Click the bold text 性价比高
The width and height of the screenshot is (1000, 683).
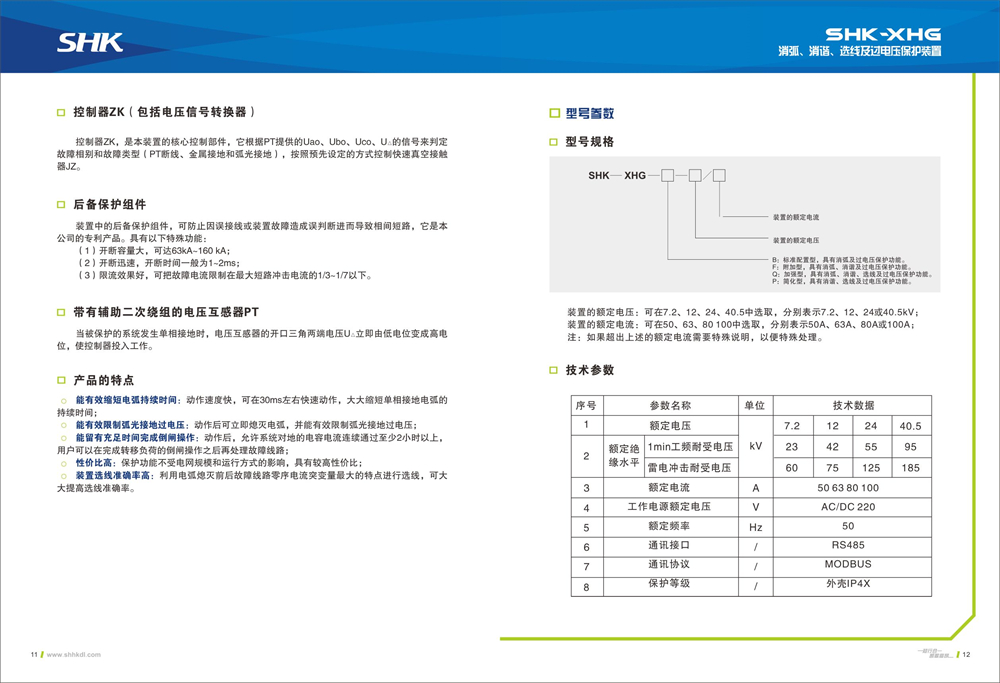93,463
